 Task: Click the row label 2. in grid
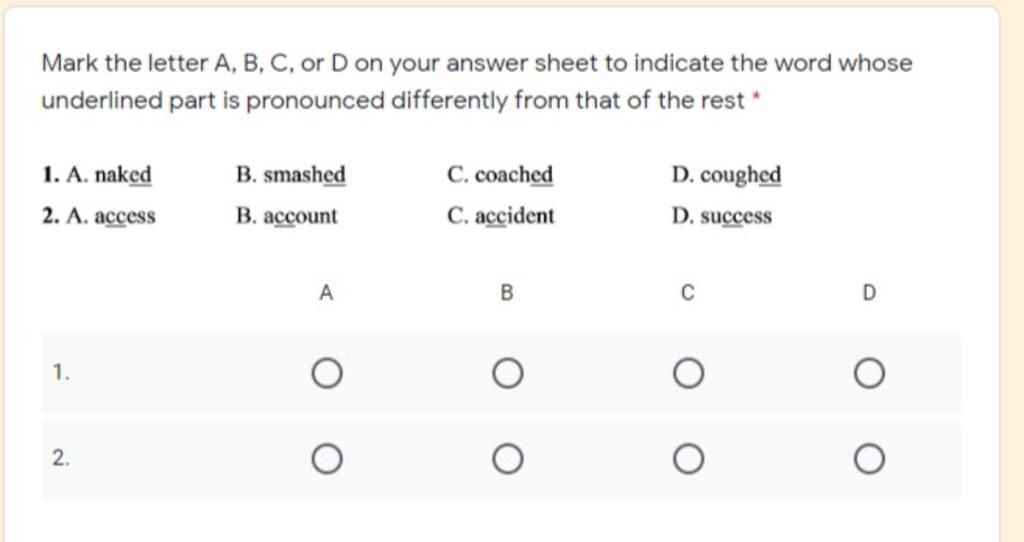point(62,459)
